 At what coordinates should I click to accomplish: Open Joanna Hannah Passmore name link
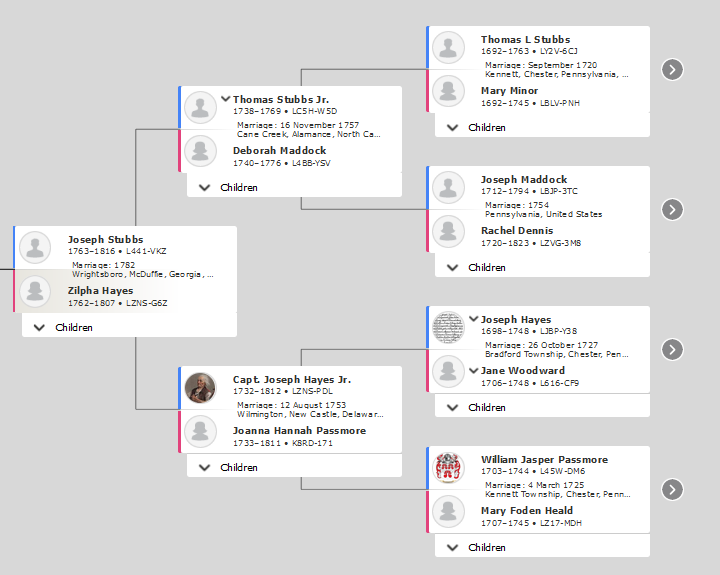tap(299, 430)
